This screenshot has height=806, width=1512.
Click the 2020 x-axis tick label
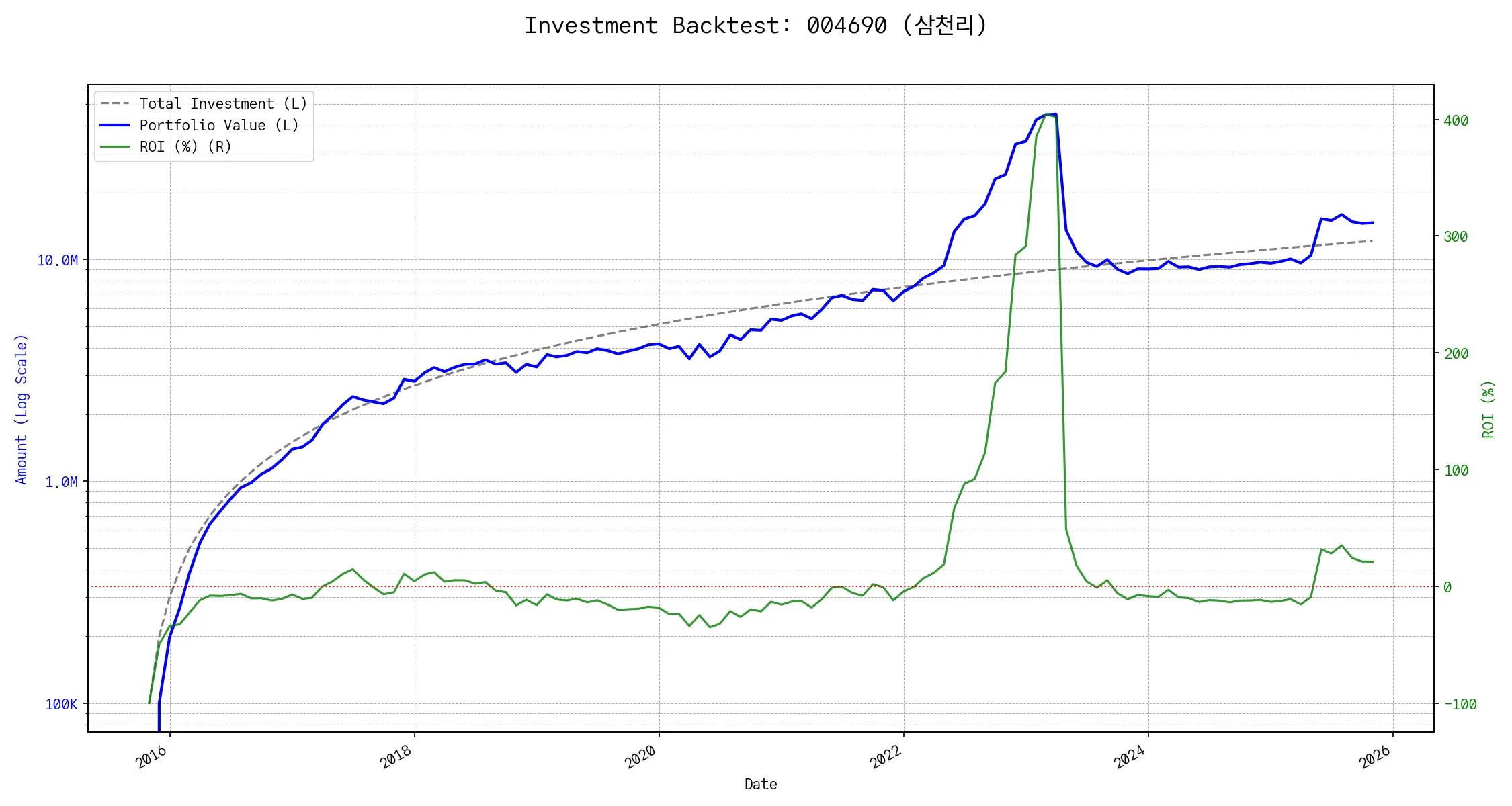641,757
